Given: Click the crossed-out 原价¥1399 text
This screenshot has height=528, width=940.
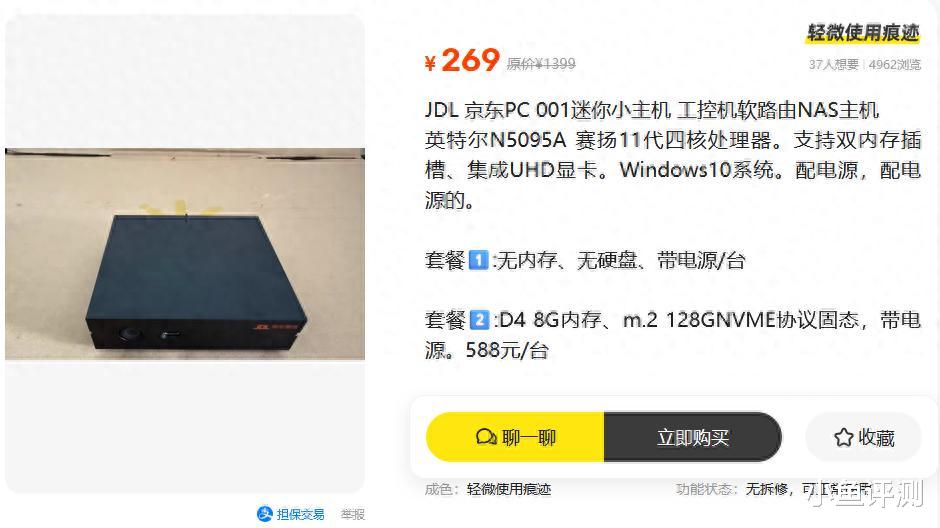Looking at the screenshot, I should [x=541, y=64].
